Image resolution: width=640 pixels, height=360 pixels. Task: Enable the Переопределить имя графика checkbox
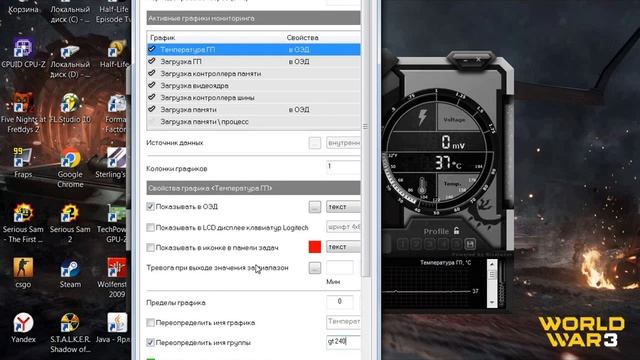(150, 322)
